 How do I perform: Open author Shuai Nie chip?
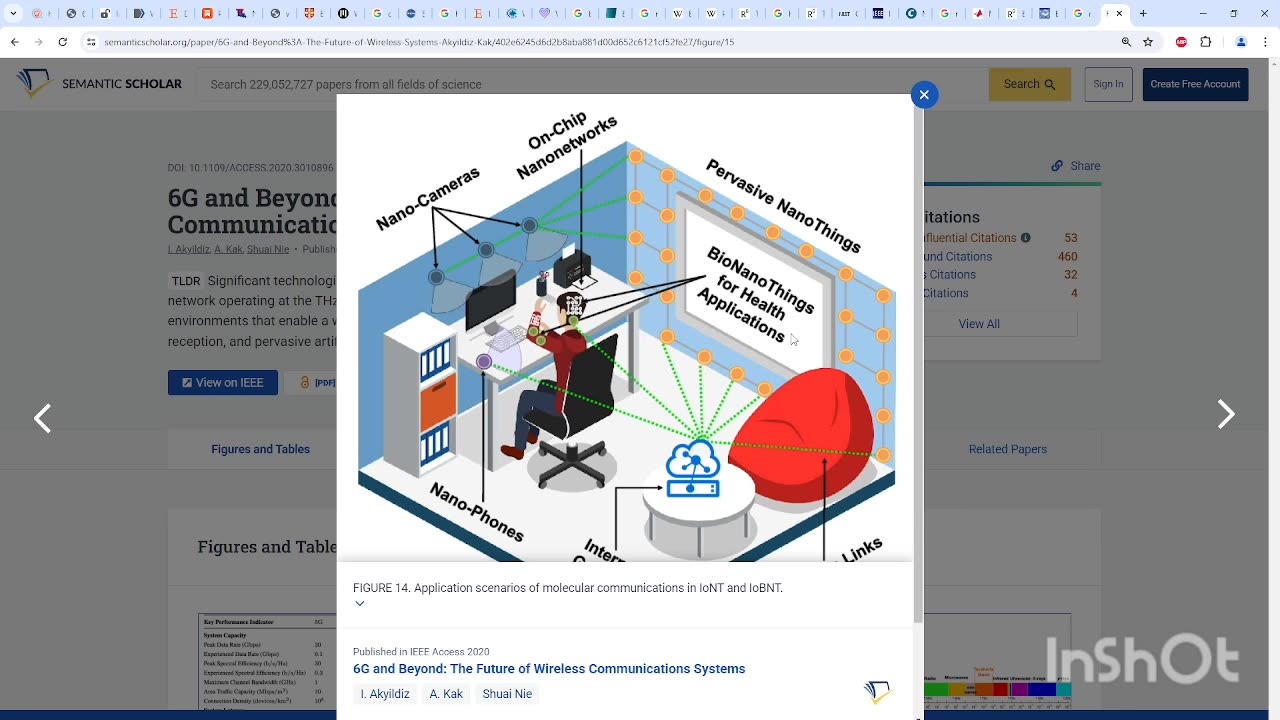point(507,694)
